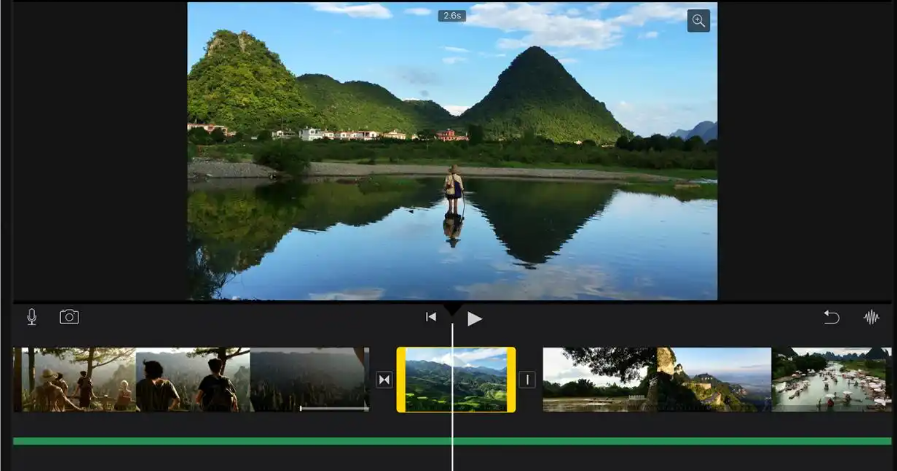Image resolution: width=897 pixels, height=471 pixels.
Task: Show audio waveforms icon
Action: point(871,317)
